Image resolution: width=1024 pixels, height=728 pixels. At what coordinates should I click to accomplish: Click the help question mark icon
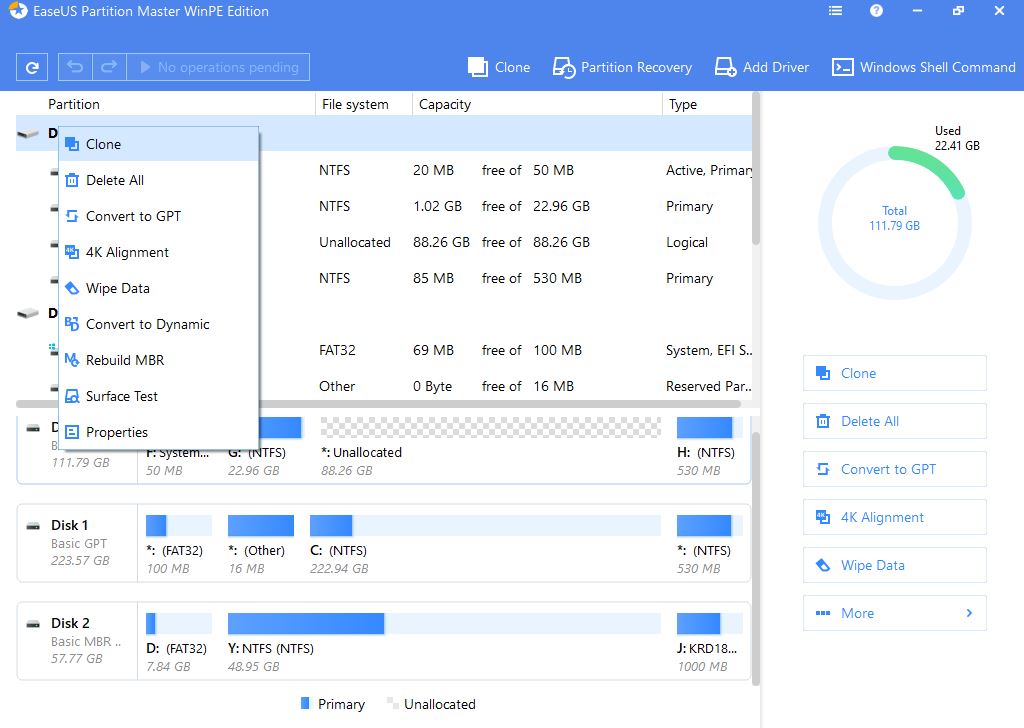tap(876, 12)
